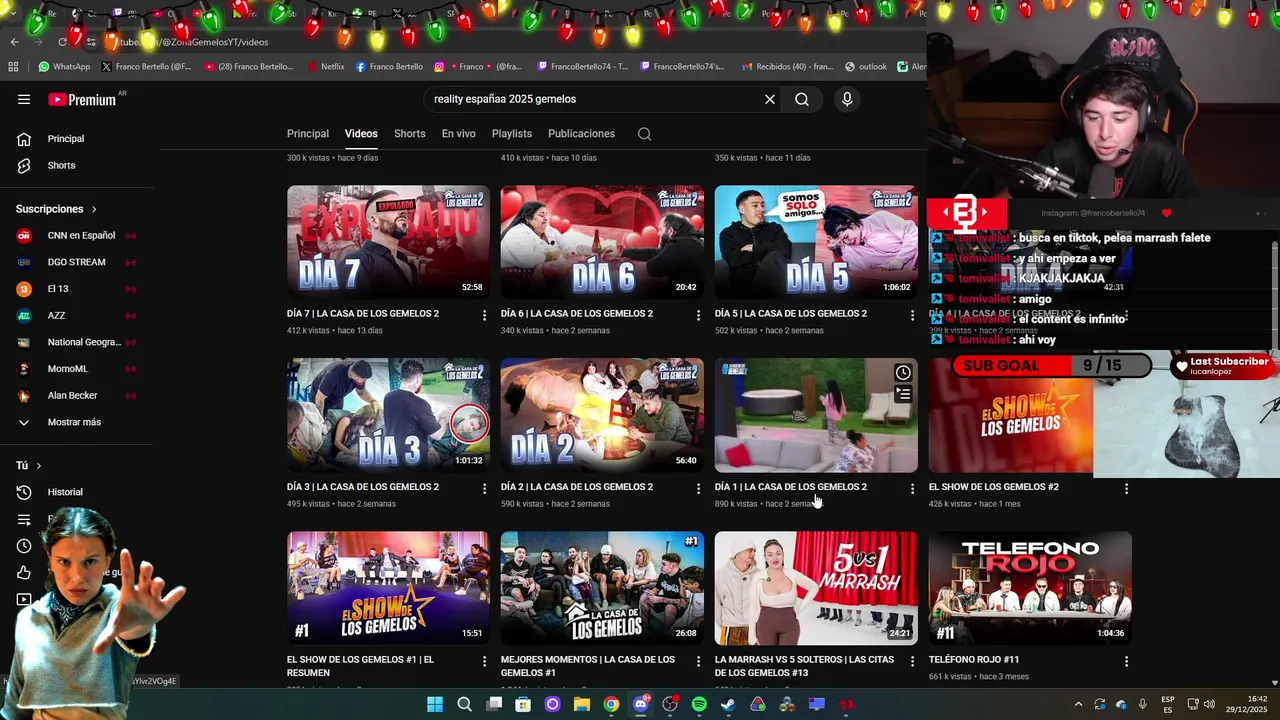The width and height of the screenshot is (1280, 720).
Task: Click the browser address bar URL
Action: pyautogui.click(x=193, y=42)
